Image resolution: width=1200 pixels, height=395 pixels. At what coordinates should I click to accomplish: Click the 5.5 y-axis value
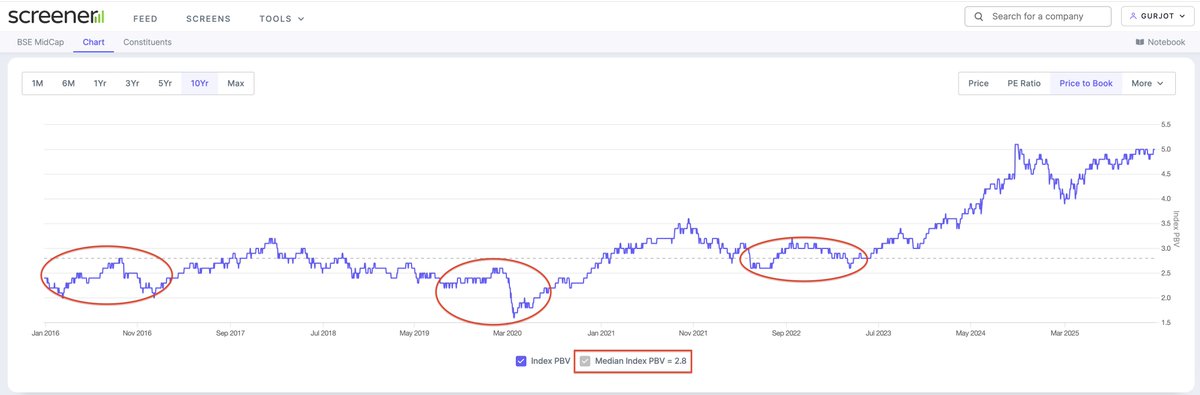(1165, 125)
